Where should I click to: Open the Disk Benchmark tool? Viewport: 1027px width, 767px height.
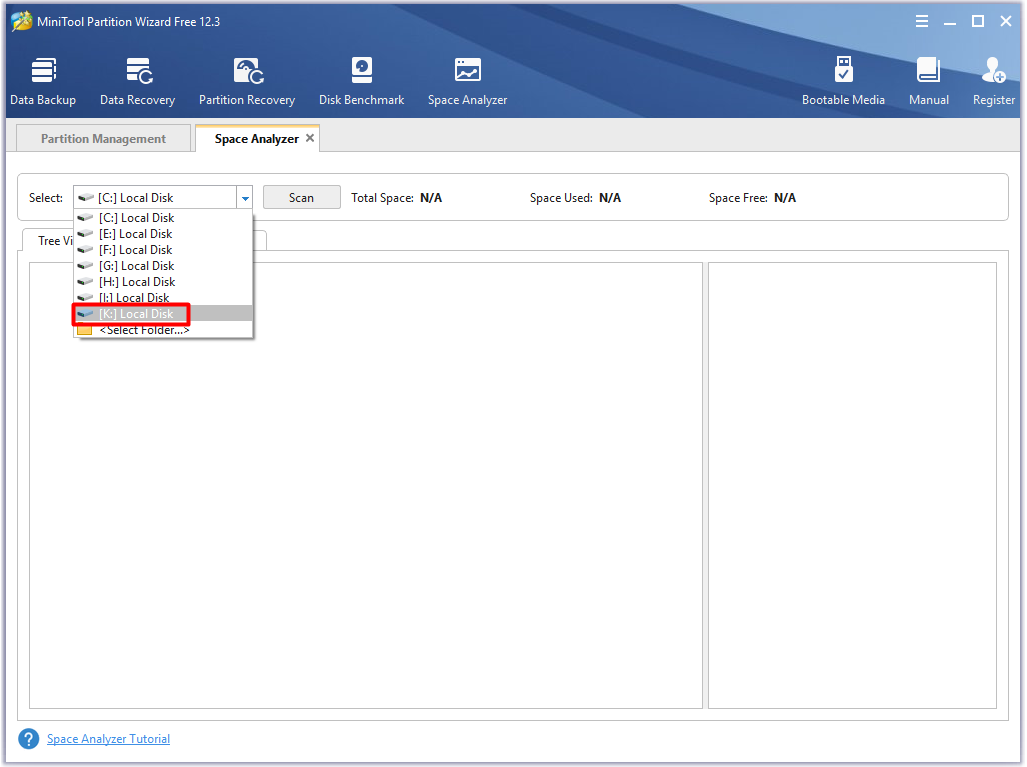[x=362, y=82]
